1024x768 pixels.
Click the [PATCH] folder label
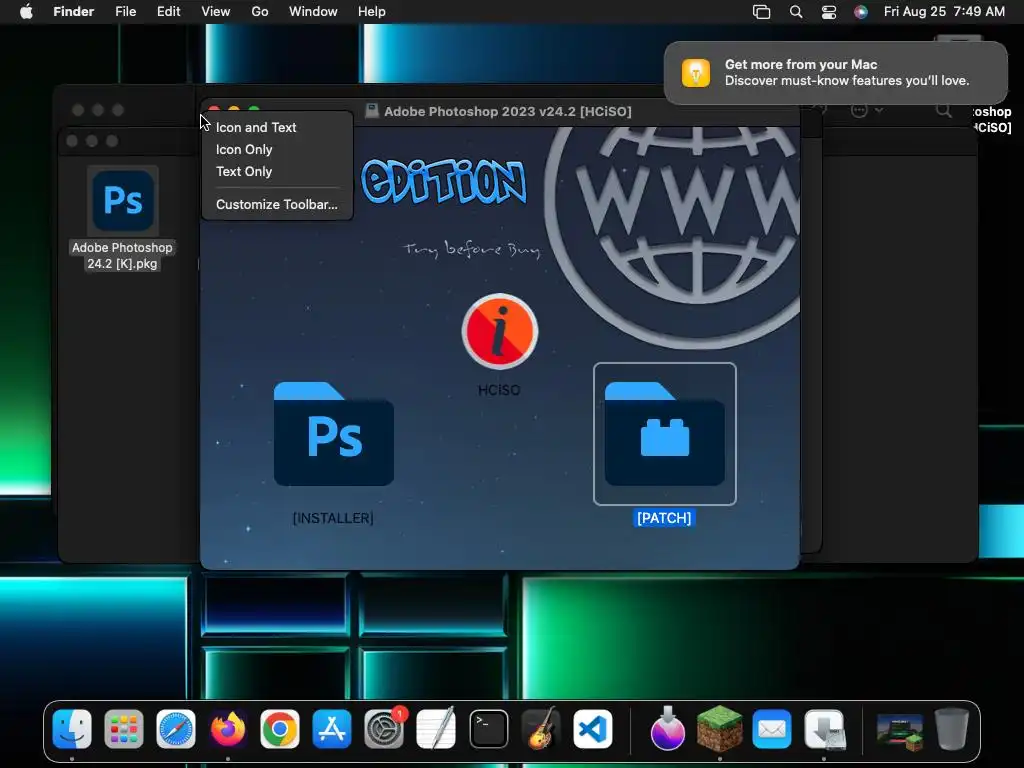[664, 518]
